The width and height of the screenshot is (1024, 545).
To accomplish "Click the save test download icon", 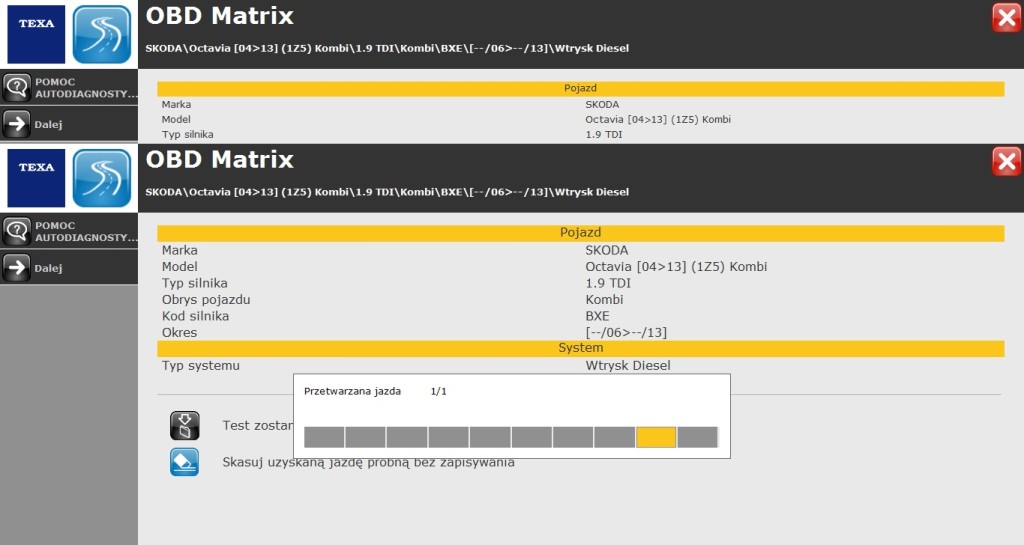I will [x=185, y=426].
